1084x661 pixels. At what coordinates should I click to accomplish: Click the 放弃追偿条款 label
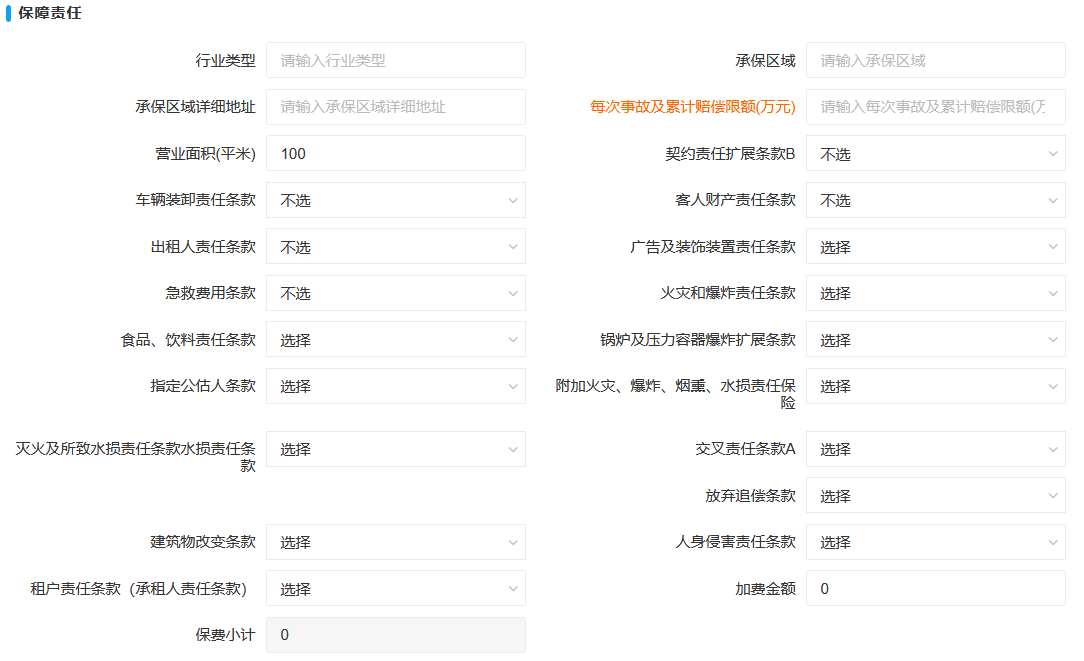pyautogui.click(x=750, y=495)
